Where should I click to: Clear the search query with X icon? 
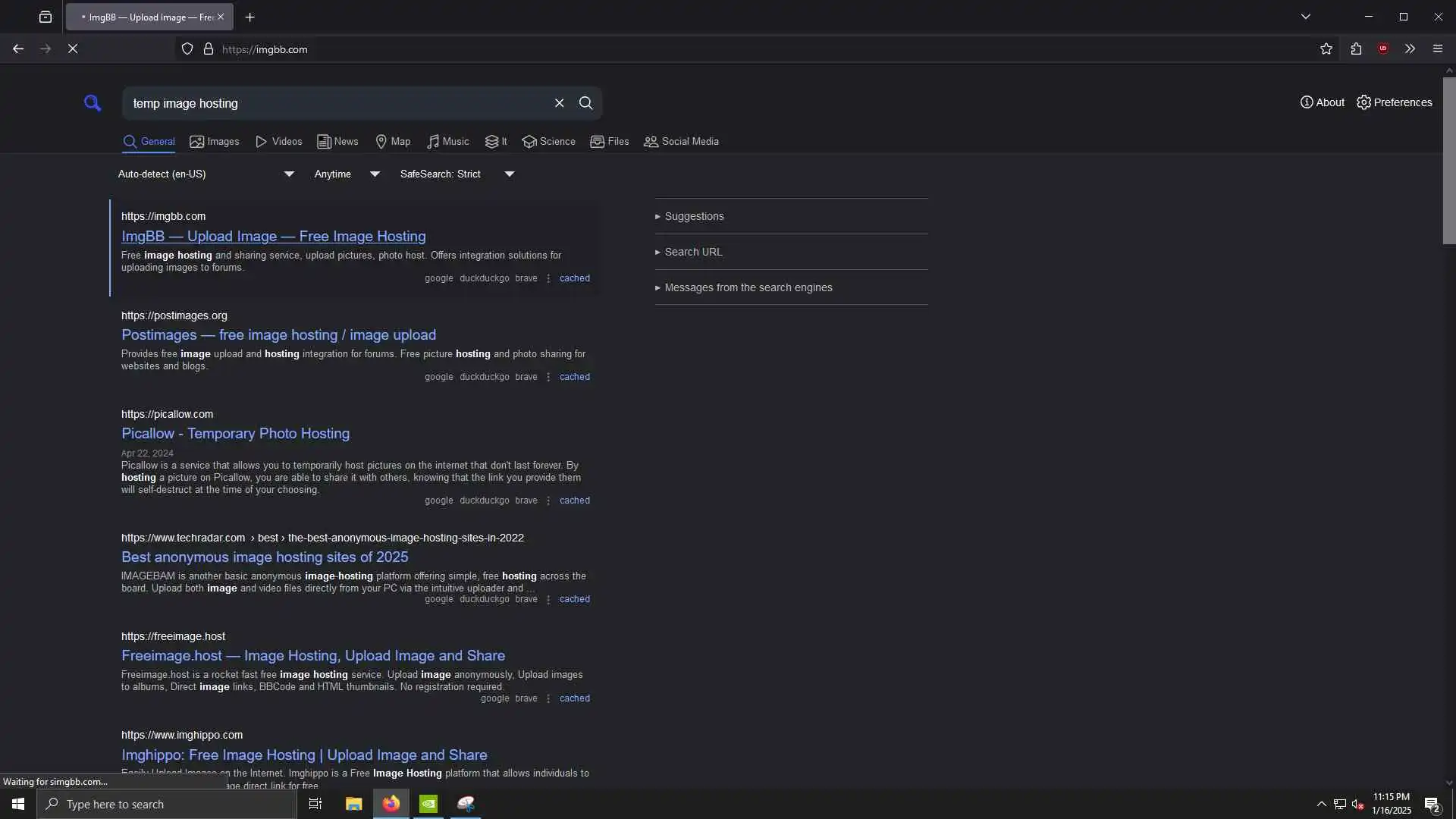point(559,103)
